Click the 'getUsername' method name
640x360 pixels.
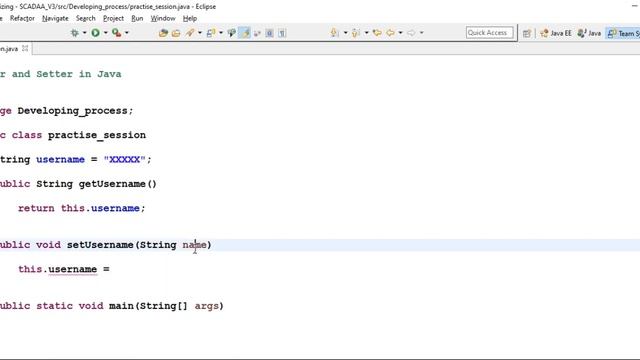112,184
